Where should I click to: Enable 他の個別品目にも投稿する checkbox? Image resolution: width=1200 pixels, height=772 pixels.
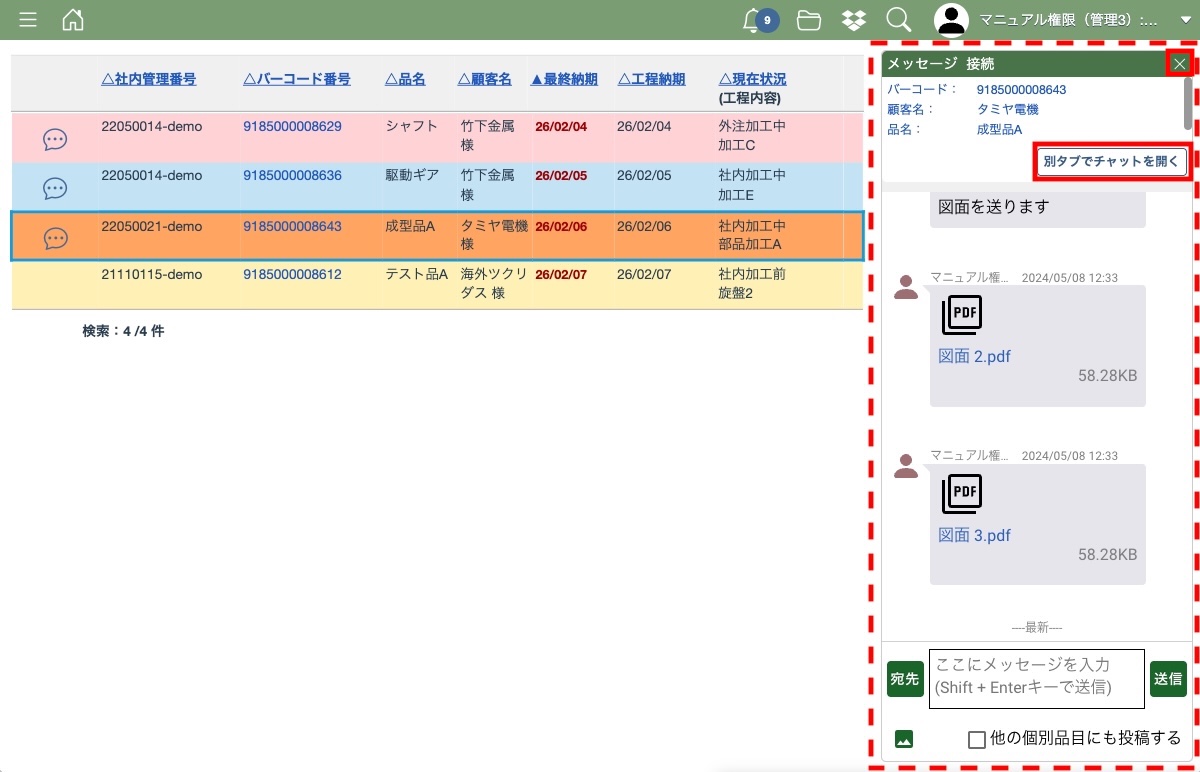click(x=977, y=739)
